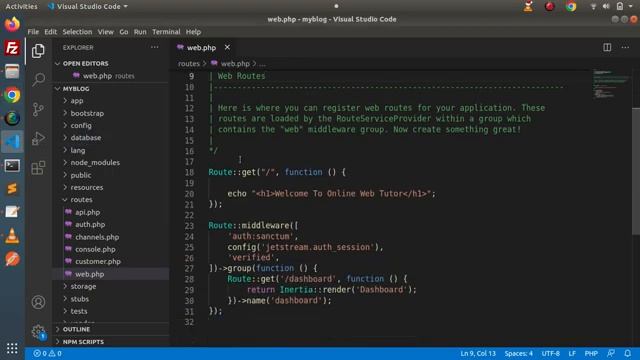Change encoding via UTF-8 indicator

click(x=551, y=353)
